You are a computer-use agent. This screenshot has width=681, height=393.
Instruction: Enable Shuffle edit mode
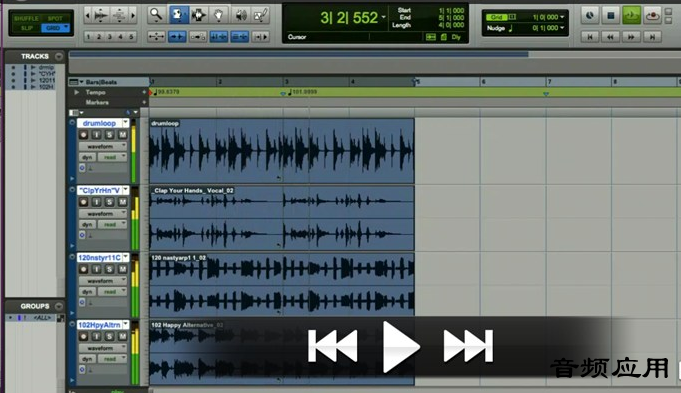pyautogui.click(x=26, y=18)
